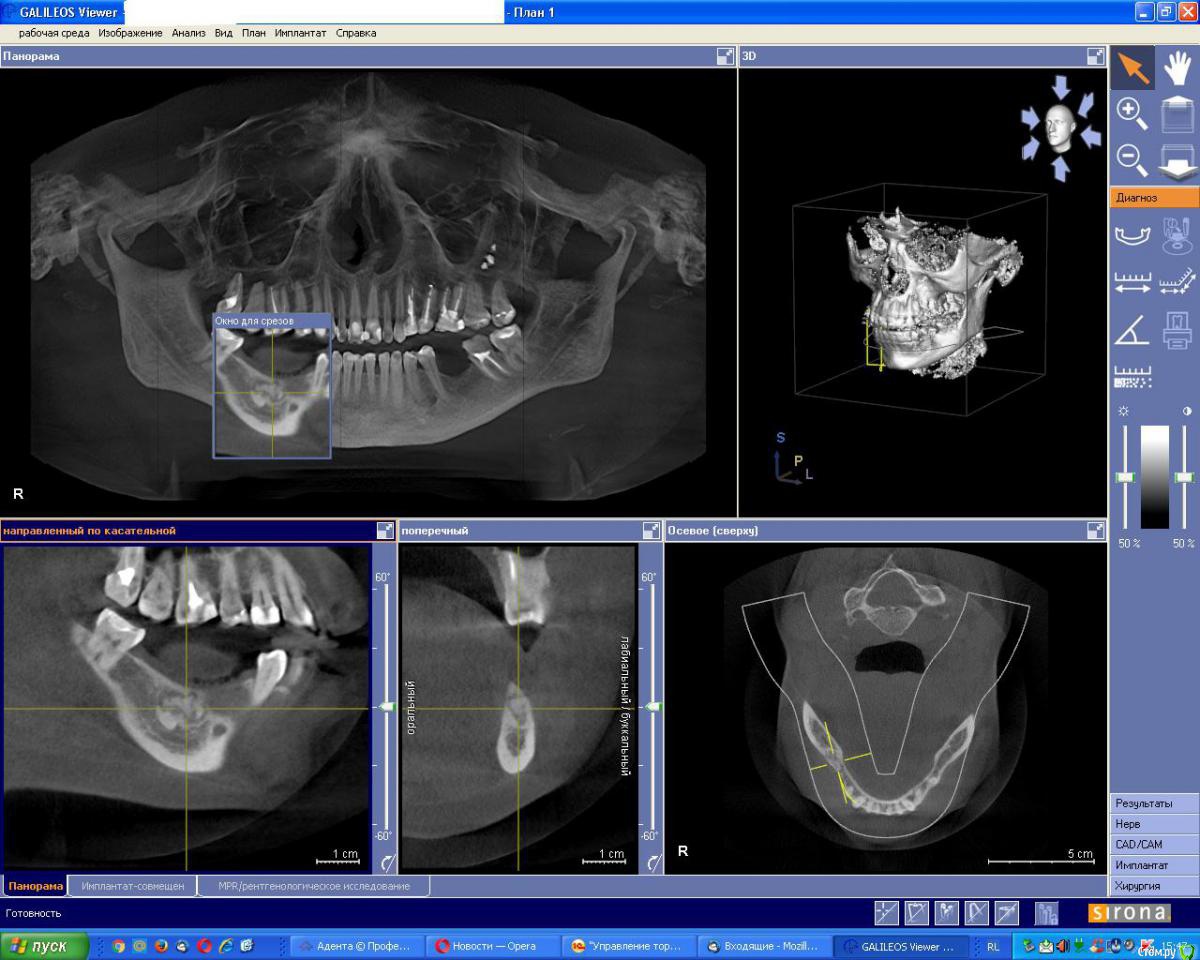Switch to MPR/рентгенологическое исследование tab
This screenshot has height=960, width=1200.
click(x=314, y=886)
